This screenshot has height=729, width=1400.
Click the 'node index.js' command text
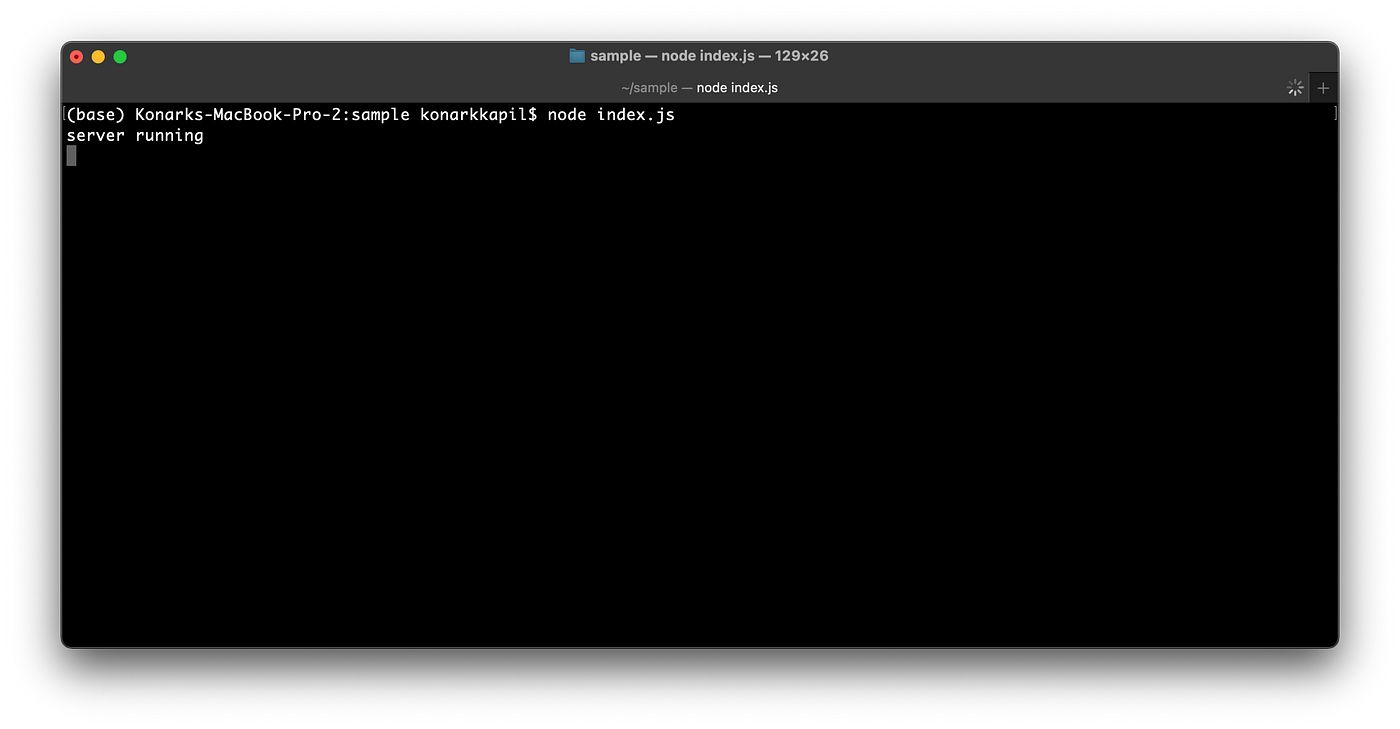pos(611,115)
